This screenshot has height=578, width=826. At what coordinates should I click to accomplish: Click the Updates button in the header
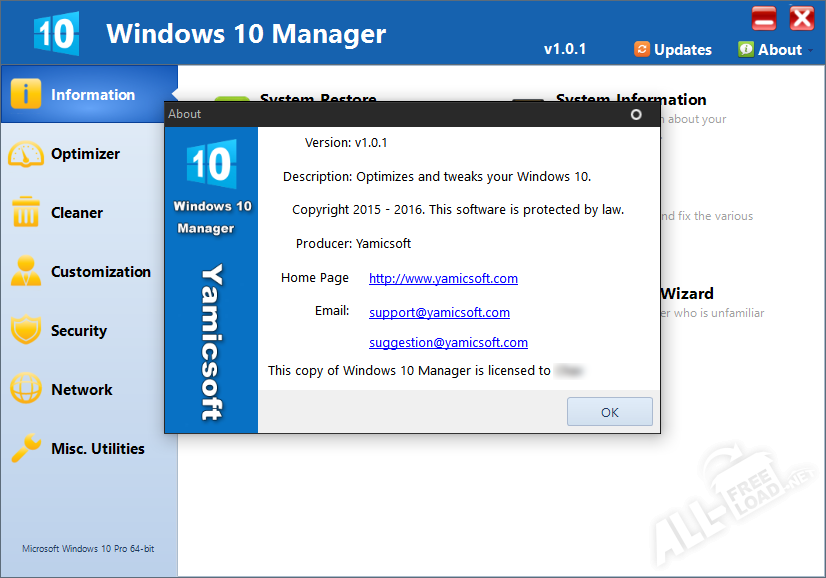(673, 49)
